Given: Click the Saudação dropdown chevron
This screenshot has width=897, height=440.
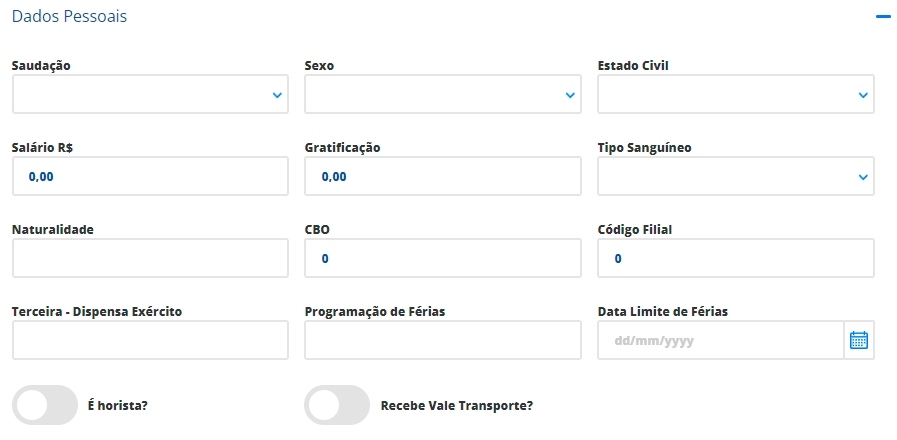Looking at the screenshot, I should 277,95.
